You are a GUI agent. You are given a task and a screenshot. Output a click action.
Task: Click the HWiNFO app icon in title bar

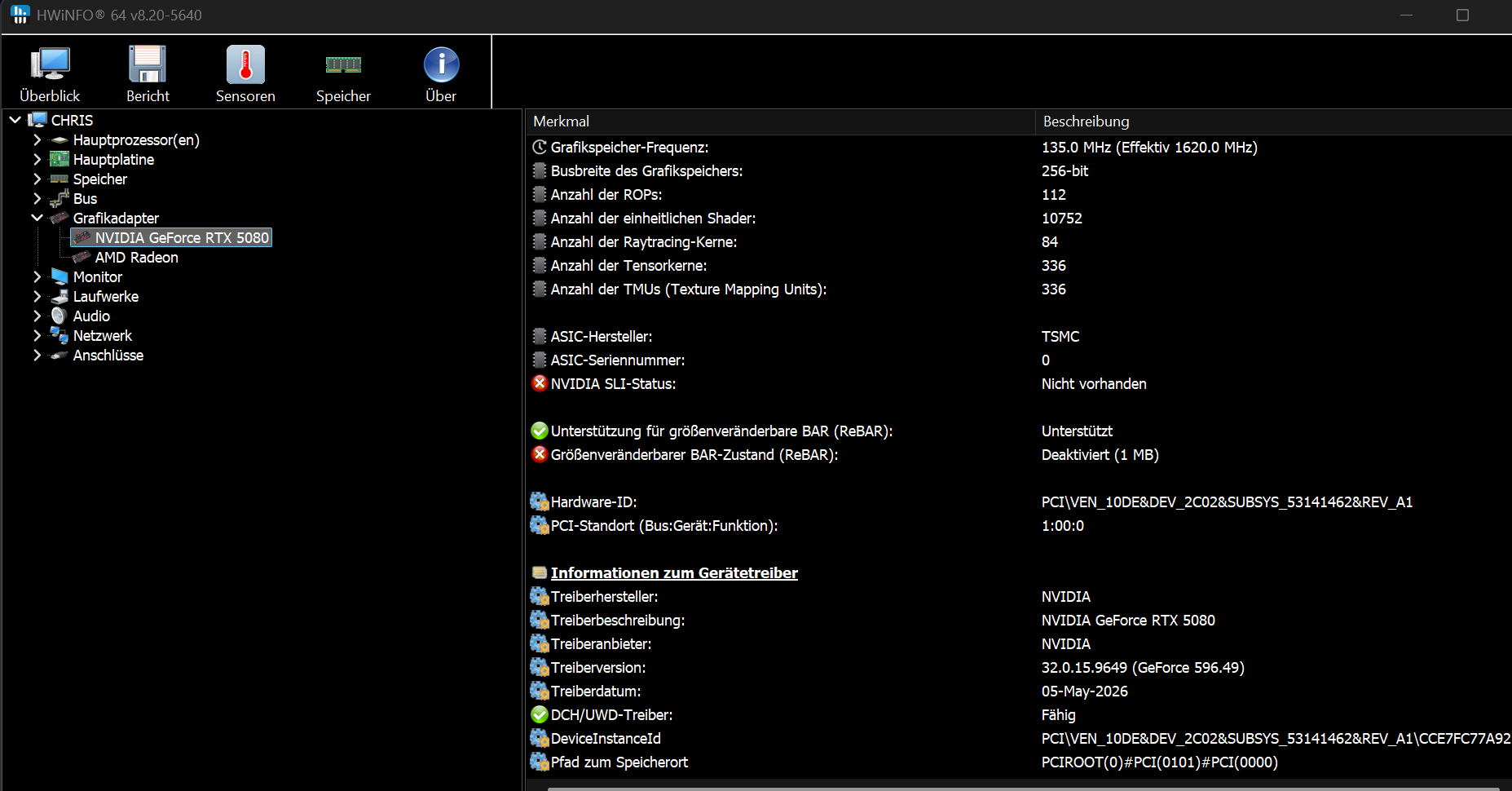pos(20,15)
